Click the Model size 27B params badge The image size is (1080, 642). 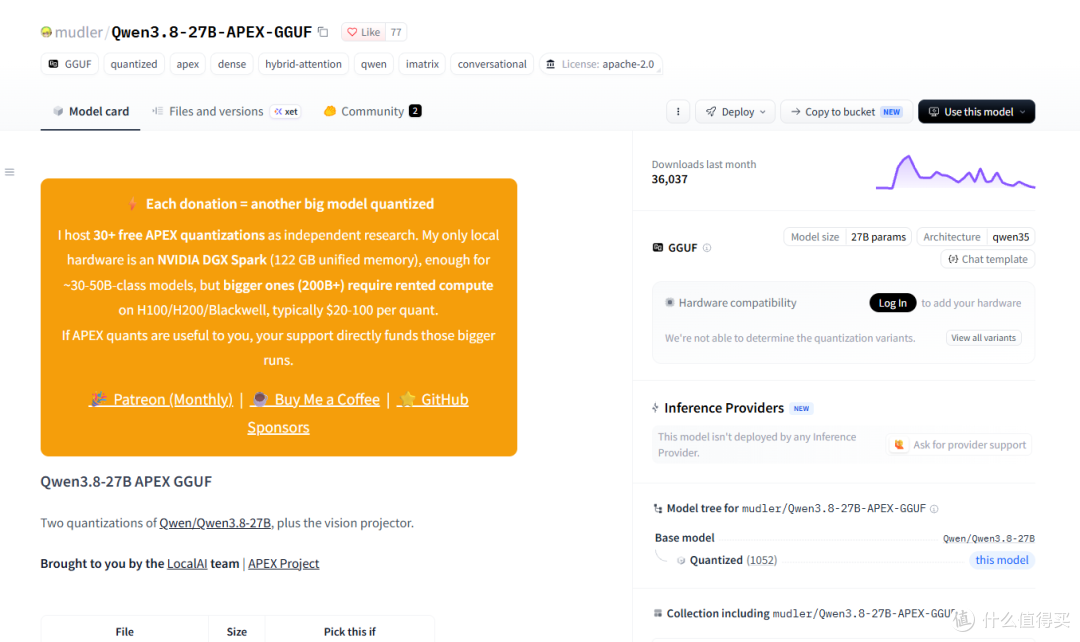(x=848, y=237)
